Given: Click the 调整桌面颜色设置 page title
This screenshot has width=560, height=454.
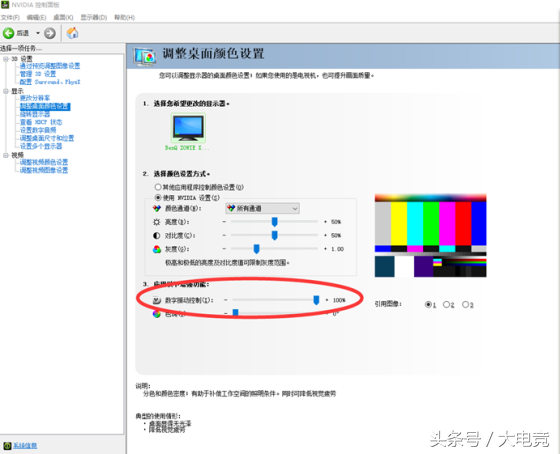Looking at the screenshot, I should pos(213,54).
